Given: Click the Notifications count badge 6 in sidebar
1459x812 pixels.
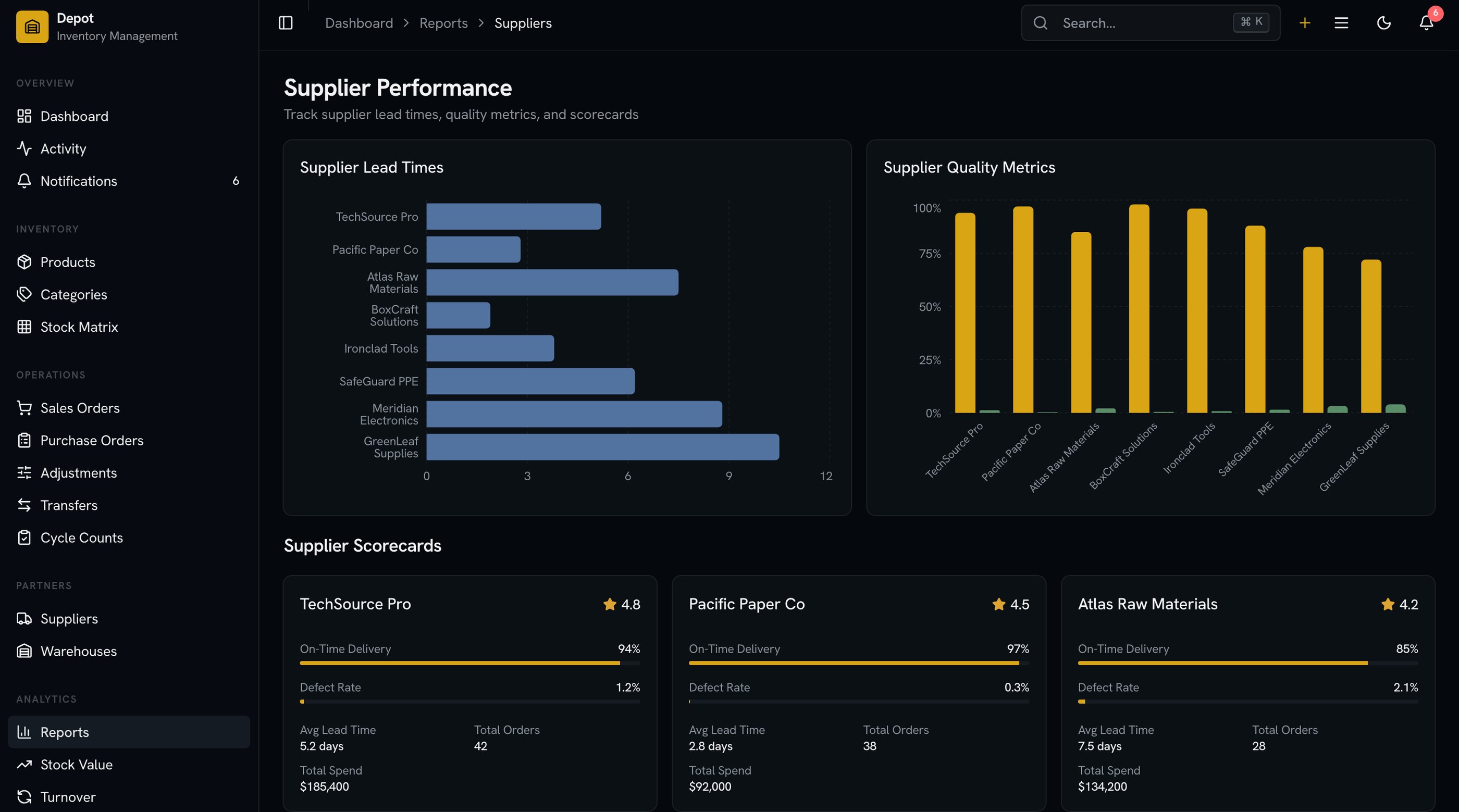Looking at the screenshot, I should (236, 181).
